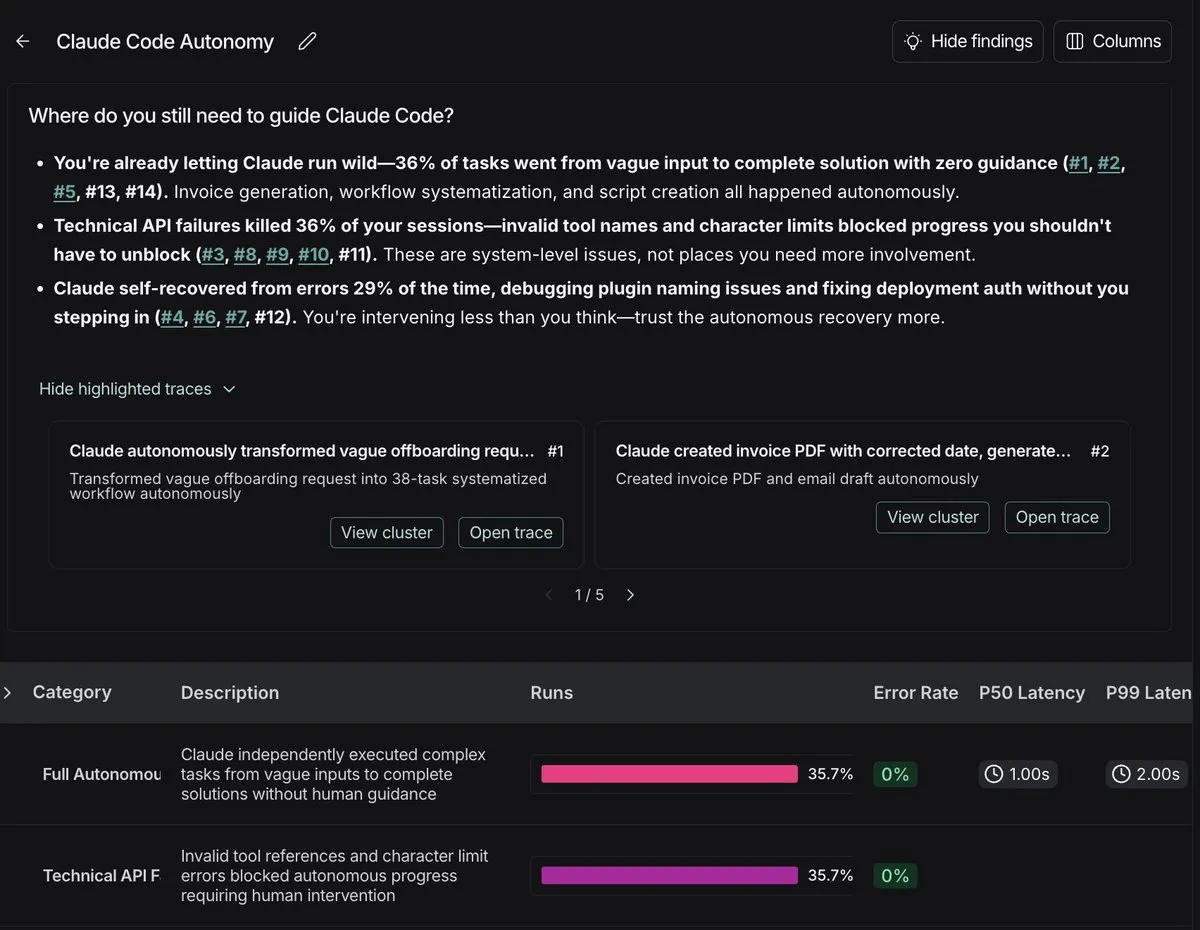Edit title with the pencil icon

(x=307, y=41)
